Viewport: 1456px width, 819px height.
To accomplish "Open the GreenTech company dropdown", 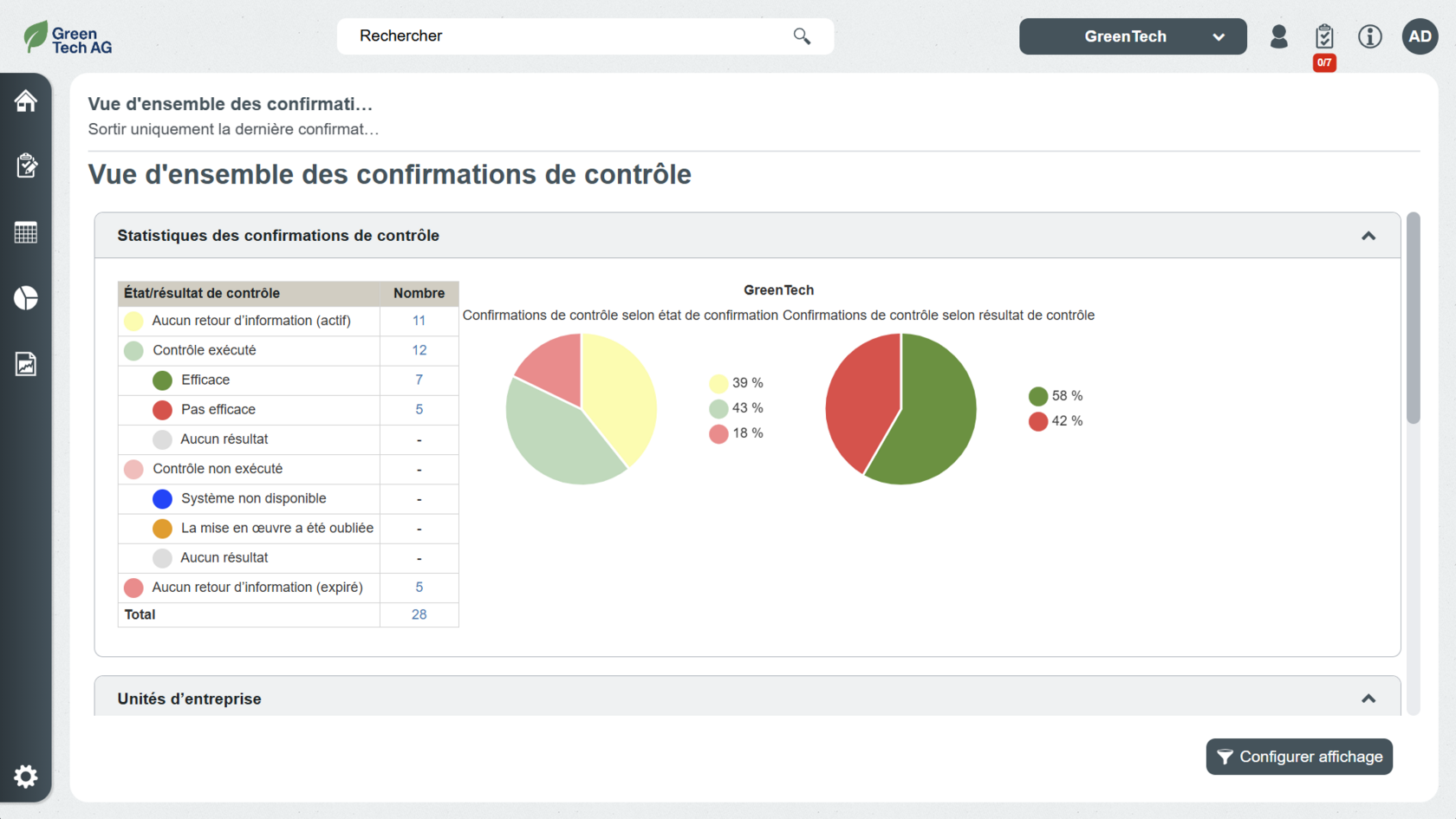I will (x=1132, y=36).
